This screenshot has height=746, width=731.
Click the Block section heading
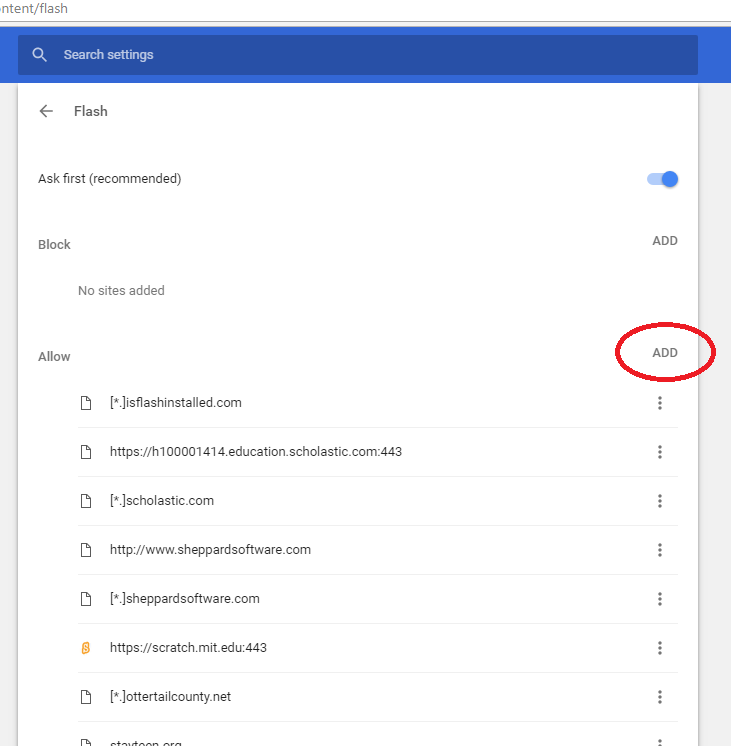tap(54, 245)
